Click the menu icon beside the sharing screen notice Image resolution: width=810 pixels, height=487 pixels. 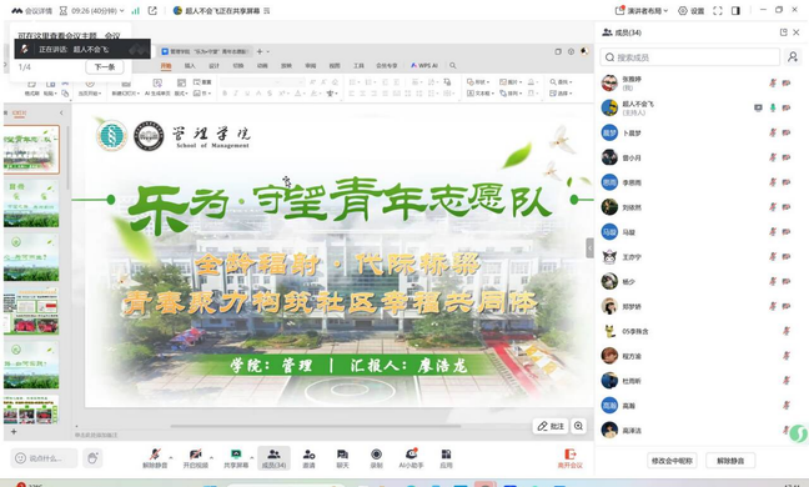pos(267,10)
